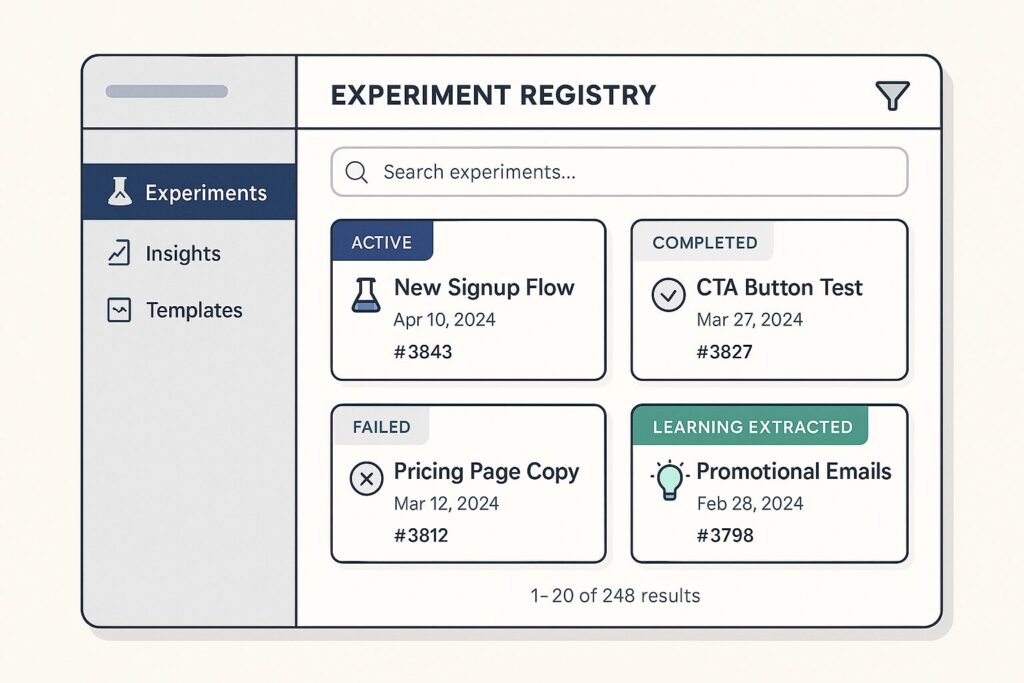Click the lightbulb icon on Promotional Emails
The width and height of the screenshot is (1024, 683).
pos(669,480)
